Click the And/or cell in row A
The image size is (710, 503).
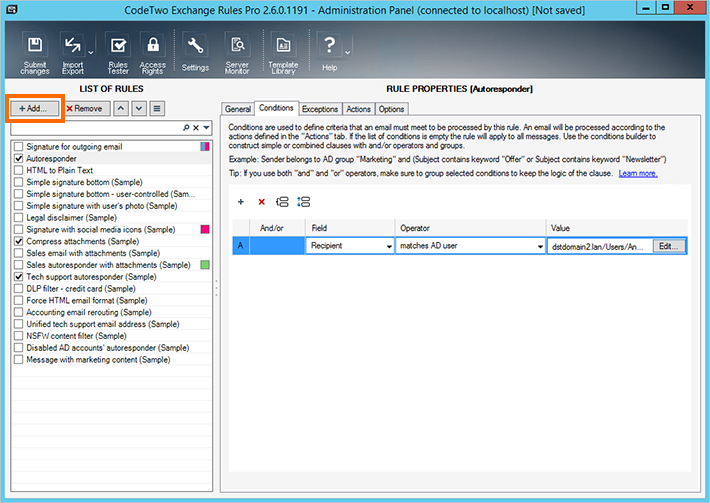(277, 246)
